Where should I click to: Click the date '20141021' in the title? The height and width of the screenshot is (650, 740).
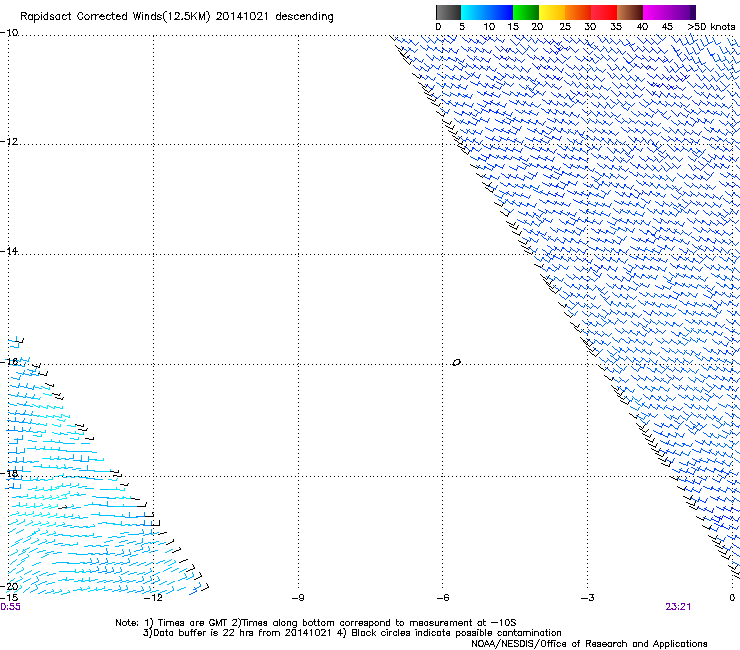click(x=242, y=16)
